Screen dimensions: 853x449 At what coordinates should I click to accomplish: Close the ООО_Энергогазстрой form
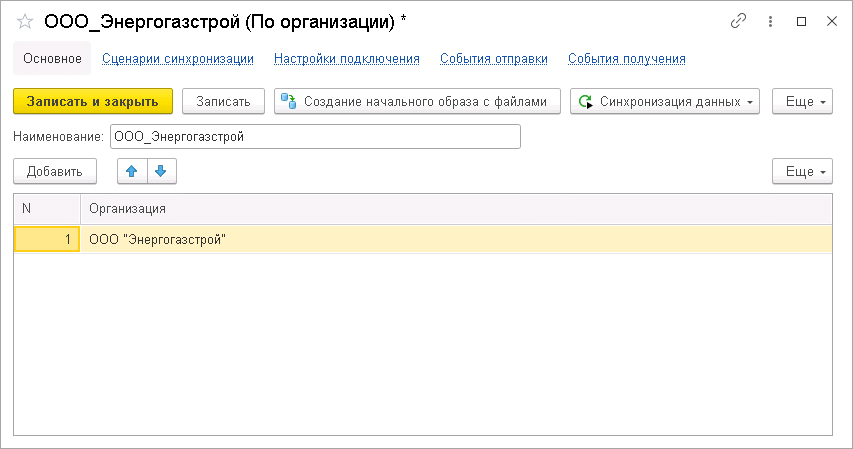click(x=832, y=21)
